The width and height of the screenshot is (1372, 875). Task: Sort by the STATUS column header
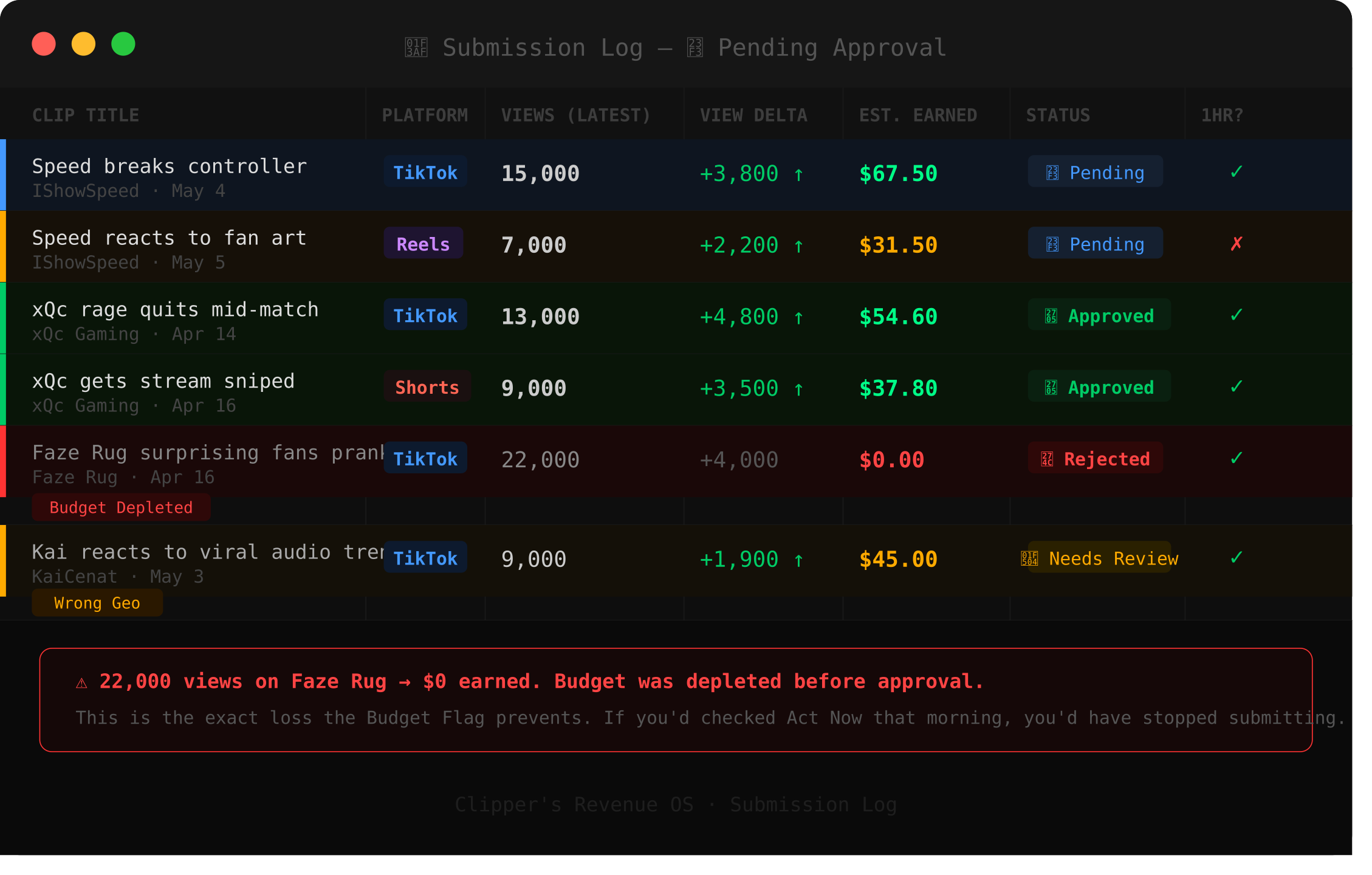point(1058,115)
